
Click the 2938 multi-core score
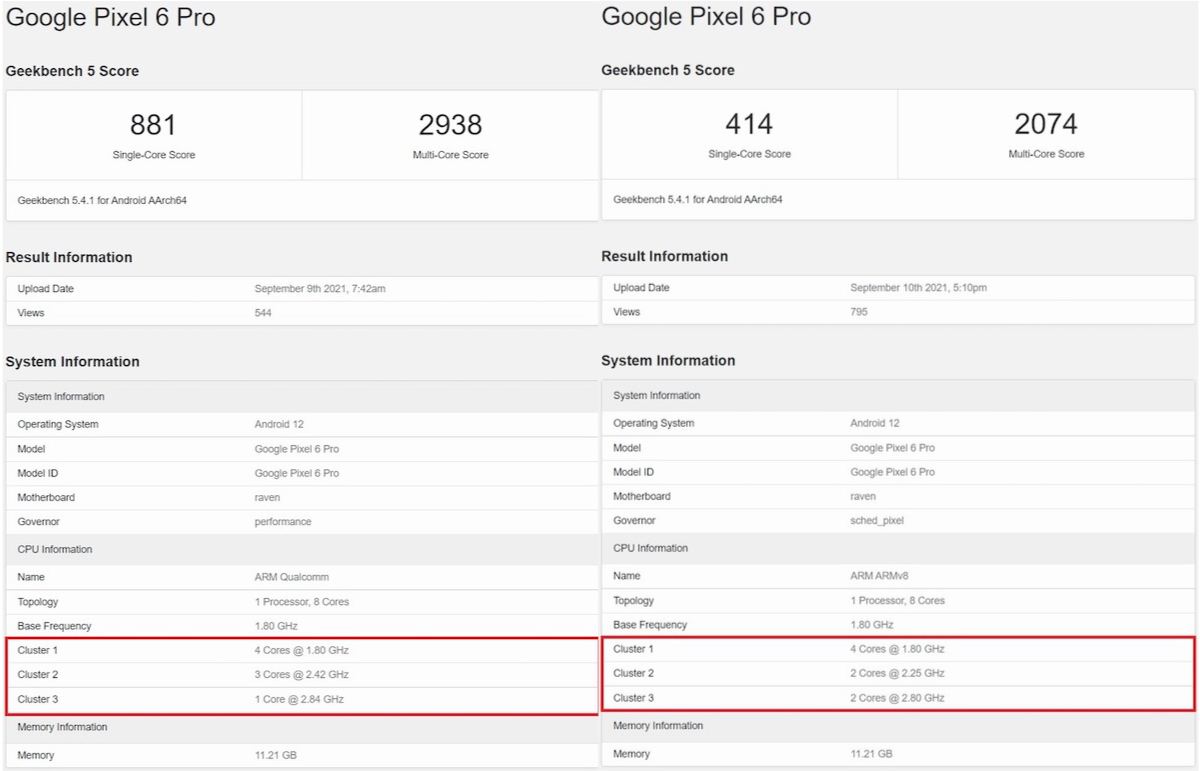[450, 125]
